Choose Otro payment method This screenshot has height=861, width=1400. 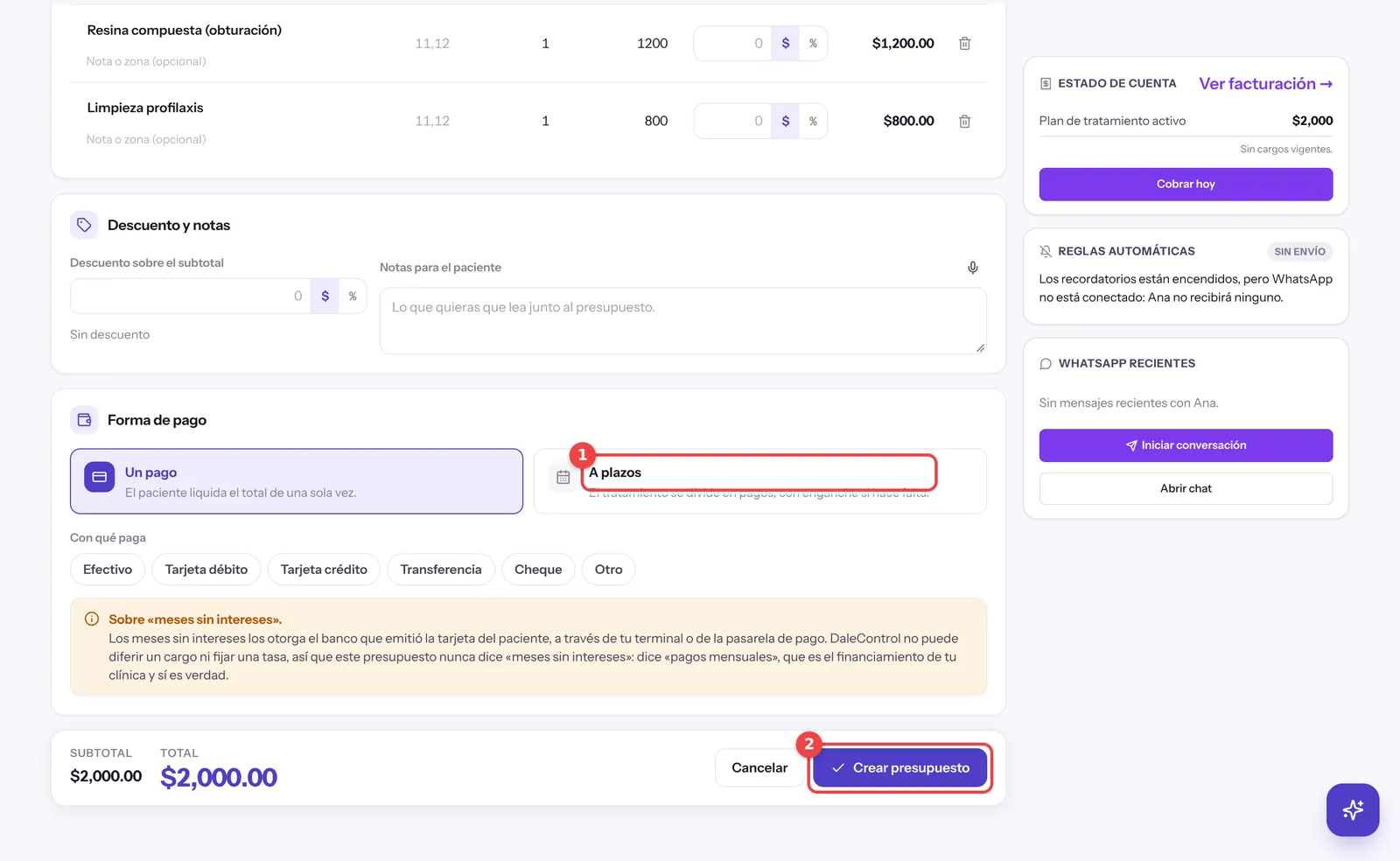point(609,570)
